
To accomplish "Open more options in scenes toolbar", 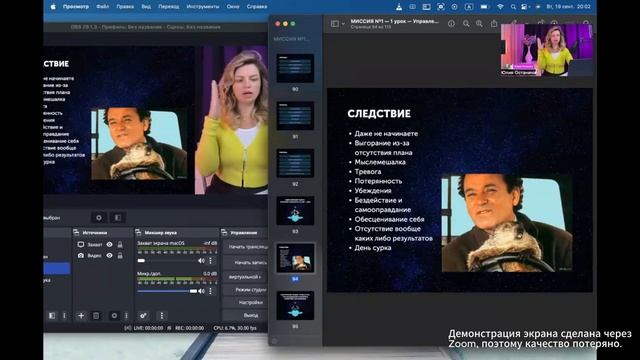I will pyautogui.click(x=64, y=316).
